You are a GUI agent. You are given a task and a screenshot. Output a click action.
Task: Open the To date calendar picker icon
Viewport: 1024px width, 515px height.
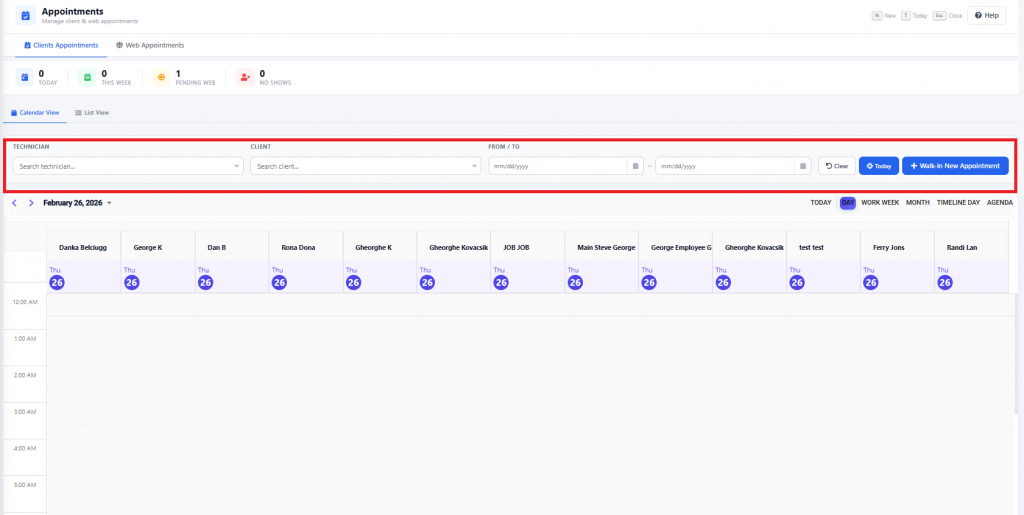(x=802, y=166)
